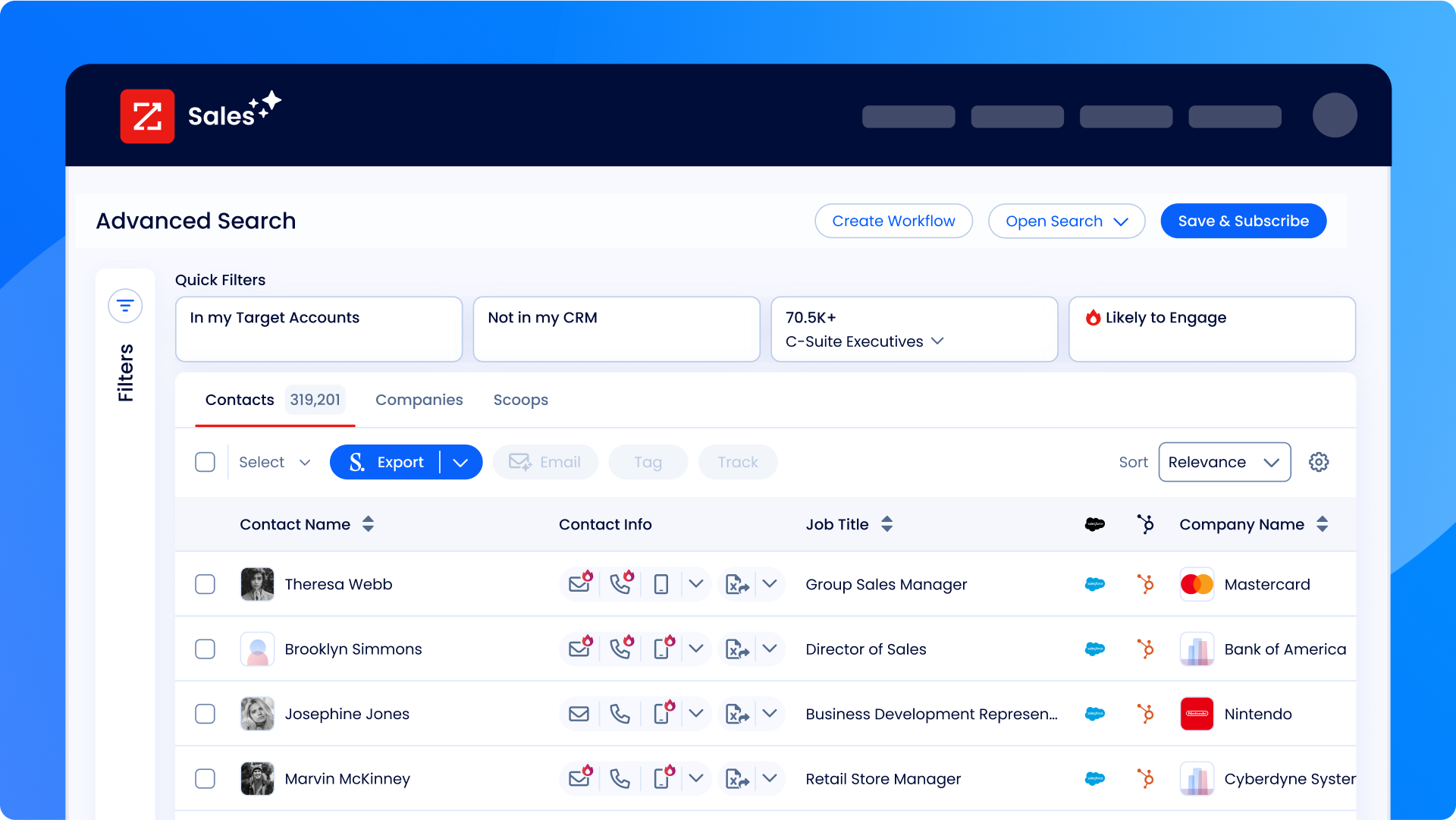This screenshot has height=820, width=1456.
Task: Open the Mastercard company link
Action: pos(1267,584)
